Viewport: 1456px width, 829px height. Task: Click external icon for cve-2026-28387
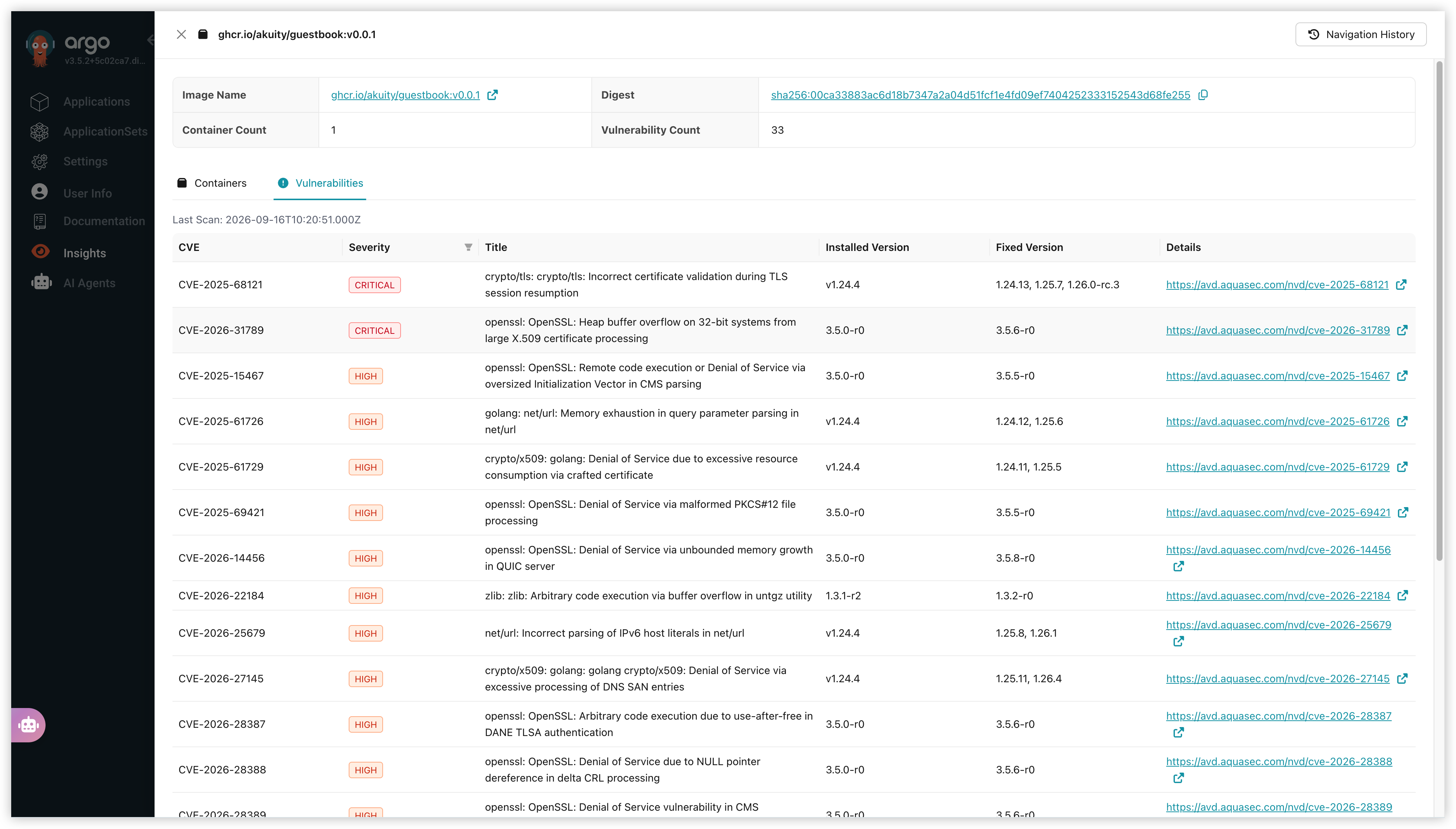click(1178, 733)
